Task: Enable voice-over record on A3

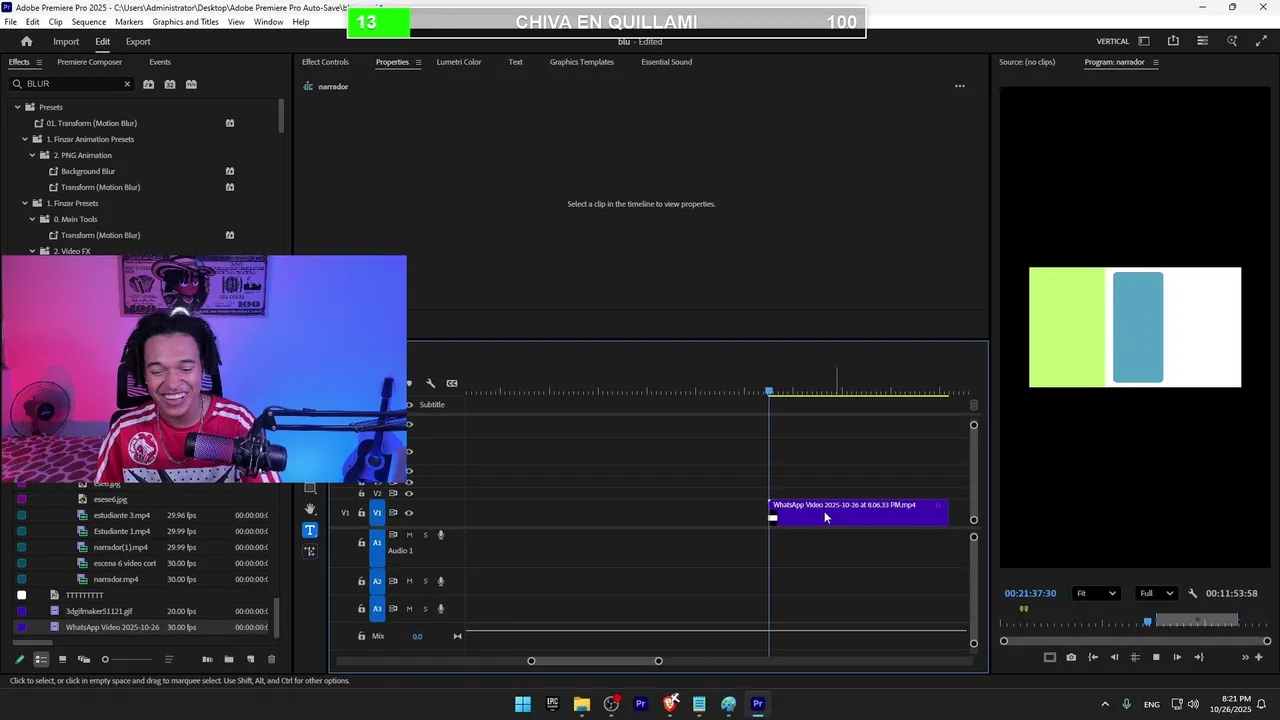Action: click(x=441, y=608)
